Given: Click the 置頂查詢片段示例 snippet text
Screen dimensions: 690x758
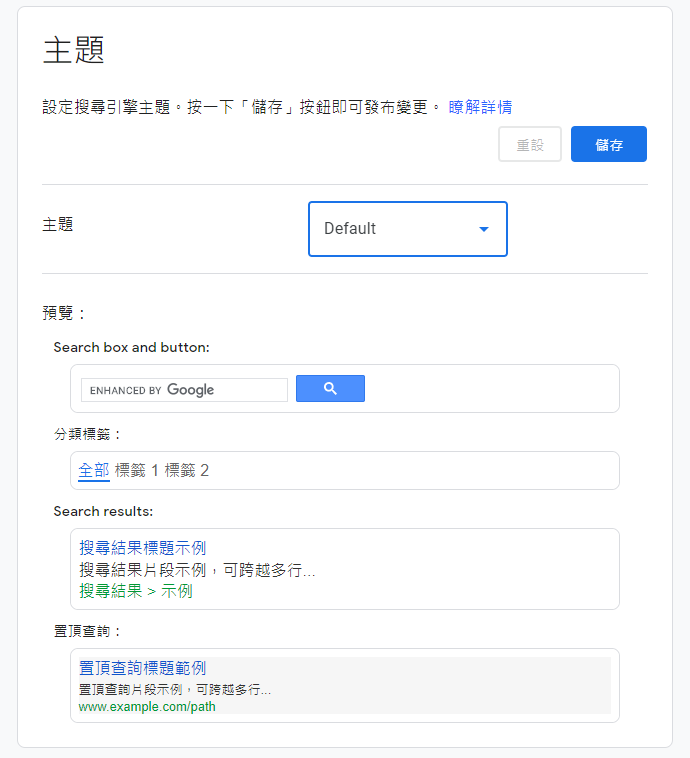Looking at the screenshot, I should coord(175,689).
